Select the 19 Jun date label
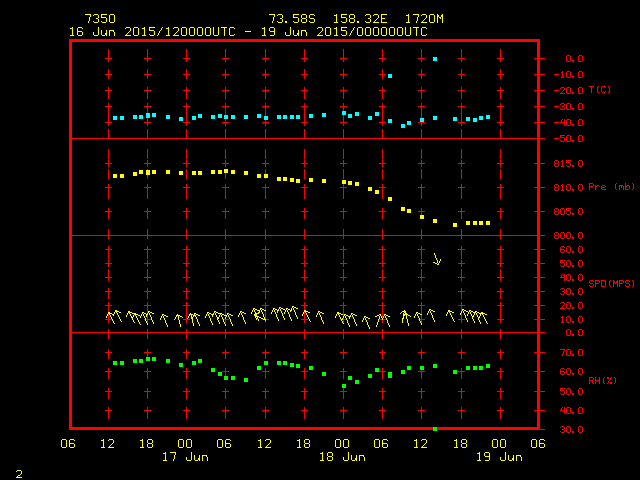Screen dimensions: 640x480 click(x=498, y=457)
